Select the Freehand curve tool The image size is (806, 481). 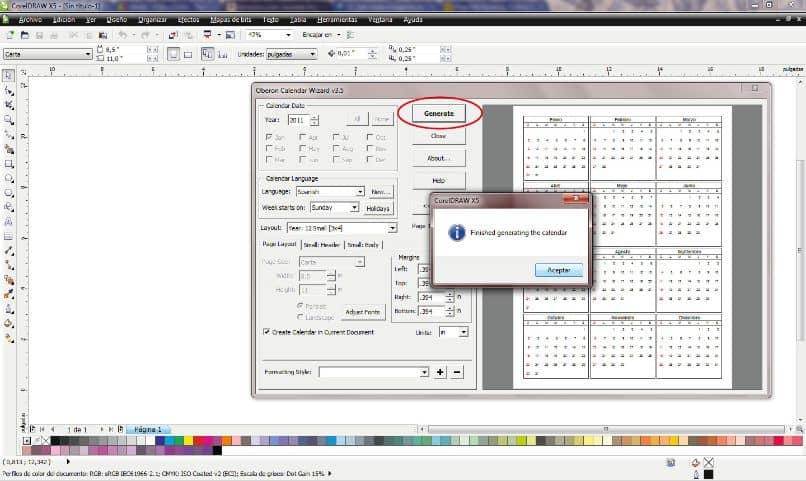coord(9,135)
